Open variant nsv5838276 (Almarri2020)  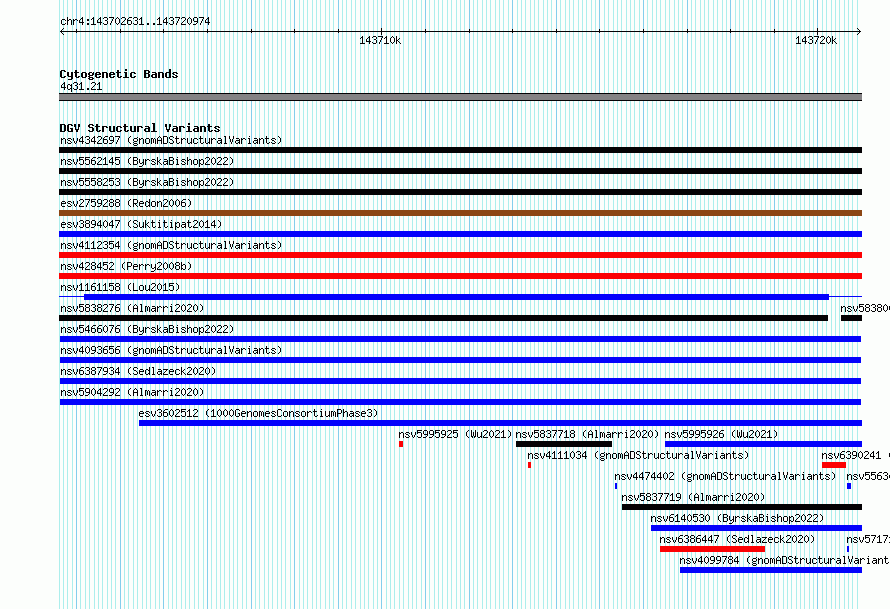(x=444, y=318)
